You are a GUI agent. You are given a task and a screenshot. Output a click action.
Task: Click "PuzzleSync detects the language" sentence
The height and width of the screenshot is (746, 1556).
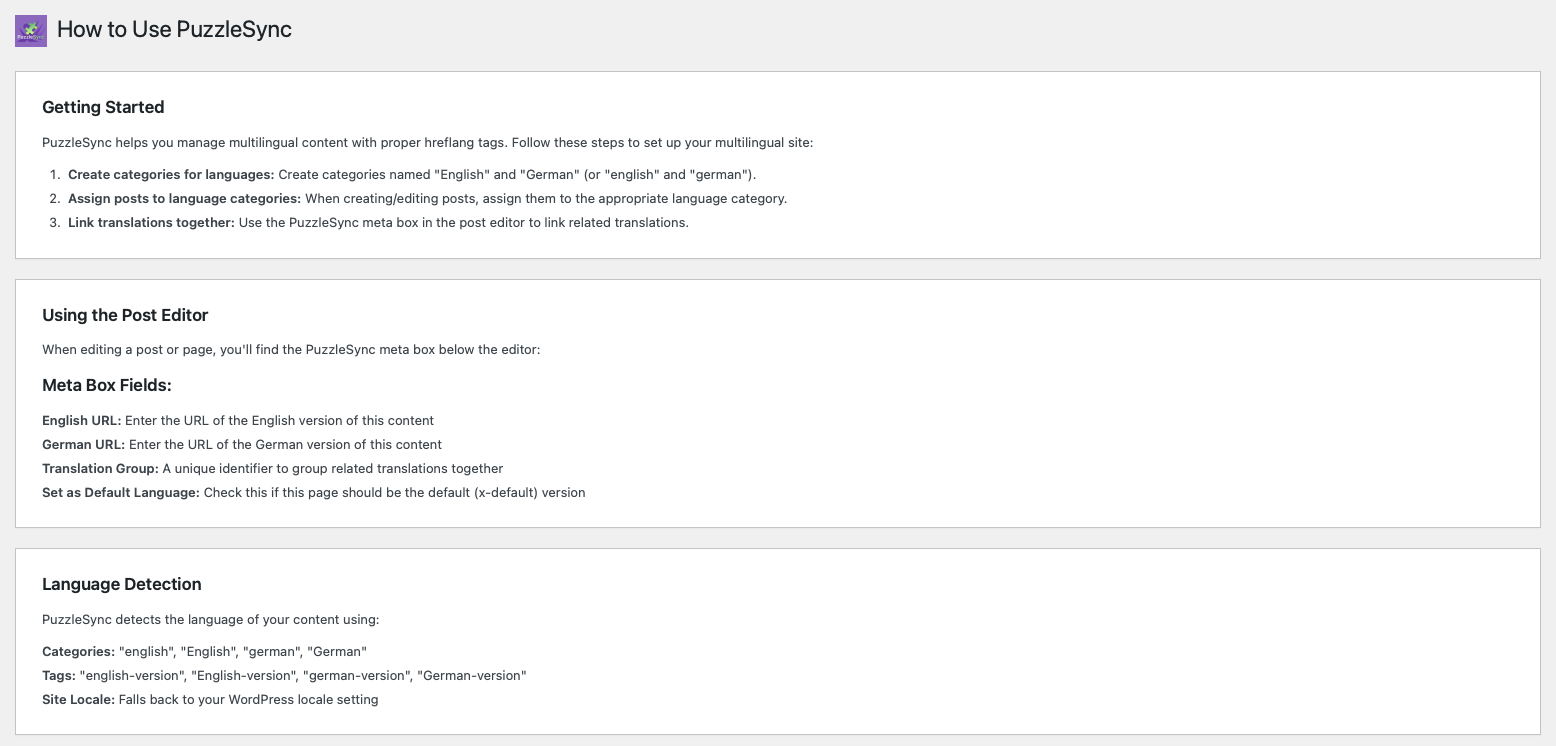click(211, 620)
